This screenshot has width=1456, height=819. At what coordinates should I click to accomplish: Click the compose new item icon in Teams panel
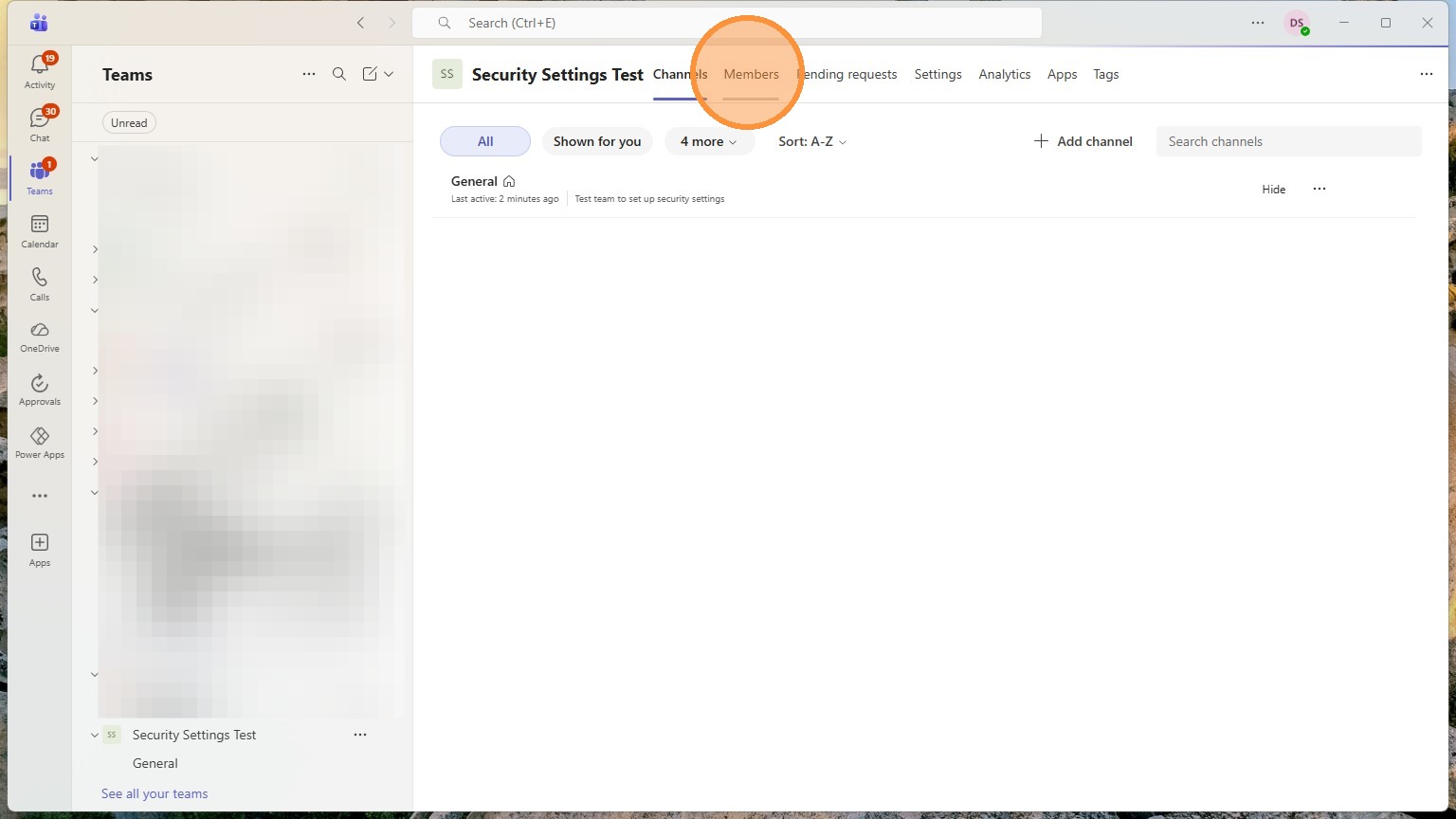370,74
